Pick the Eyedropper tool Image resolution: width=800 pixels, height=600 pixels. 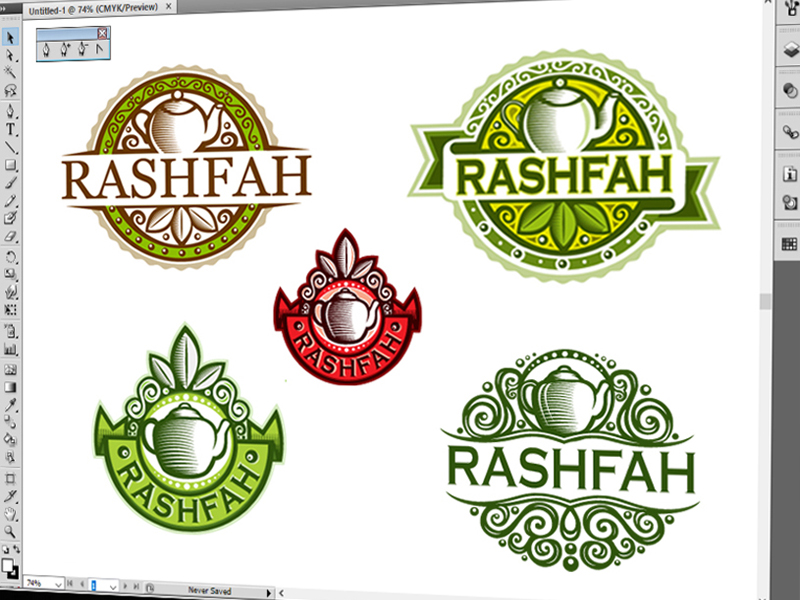10,405
